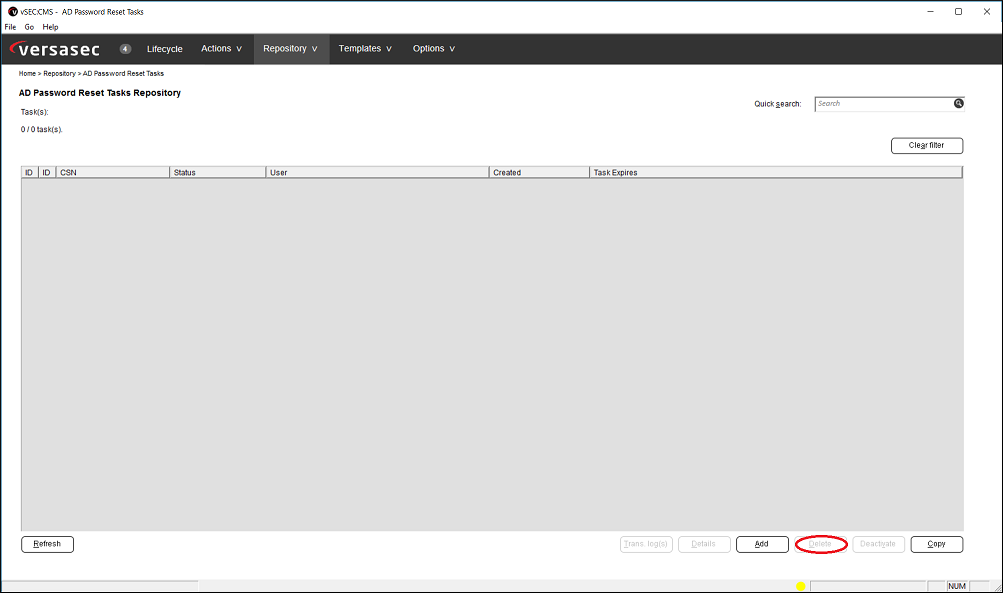Click the Home breadcrumb link
This screenshot has width=1003, height=593.
[27, 74]
